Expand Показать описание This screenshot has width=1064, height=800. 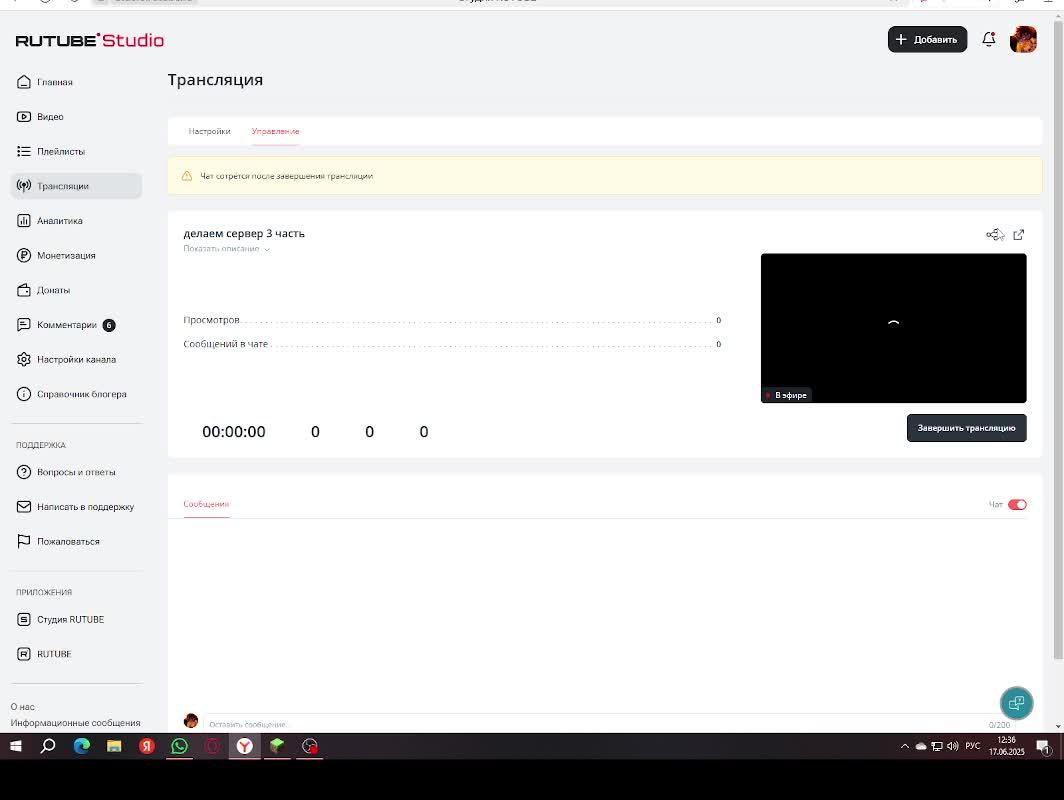(x=227, y=249)
